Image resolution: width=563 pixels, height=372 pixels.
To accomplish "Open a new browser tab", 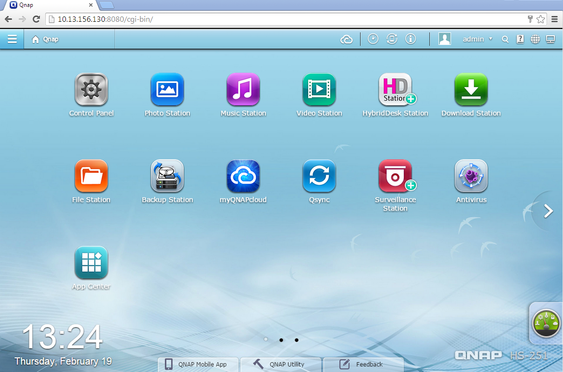I will (x=106, y=5).
